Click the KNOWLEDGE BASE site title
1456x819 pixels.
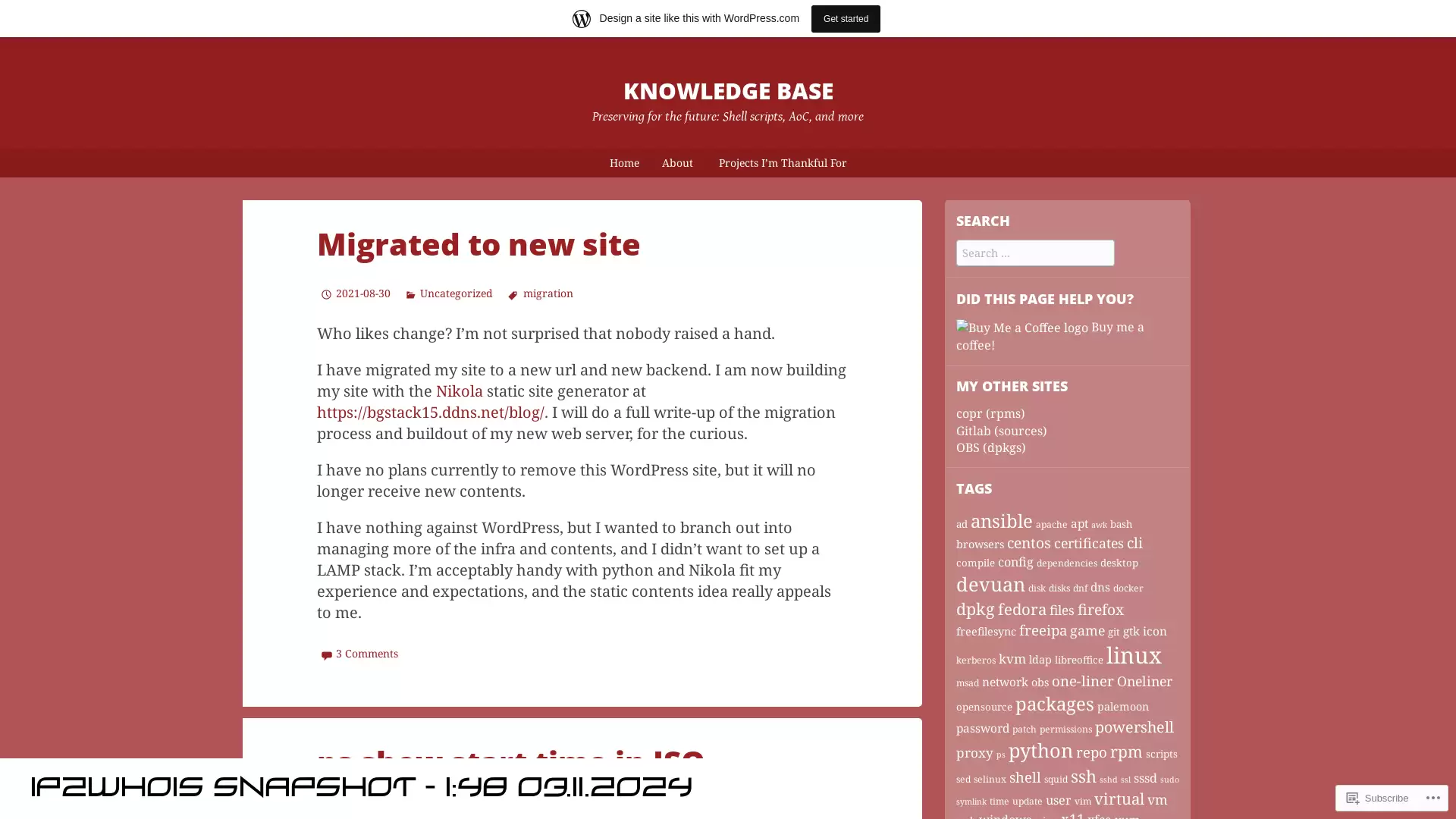(x=728, y=89)
